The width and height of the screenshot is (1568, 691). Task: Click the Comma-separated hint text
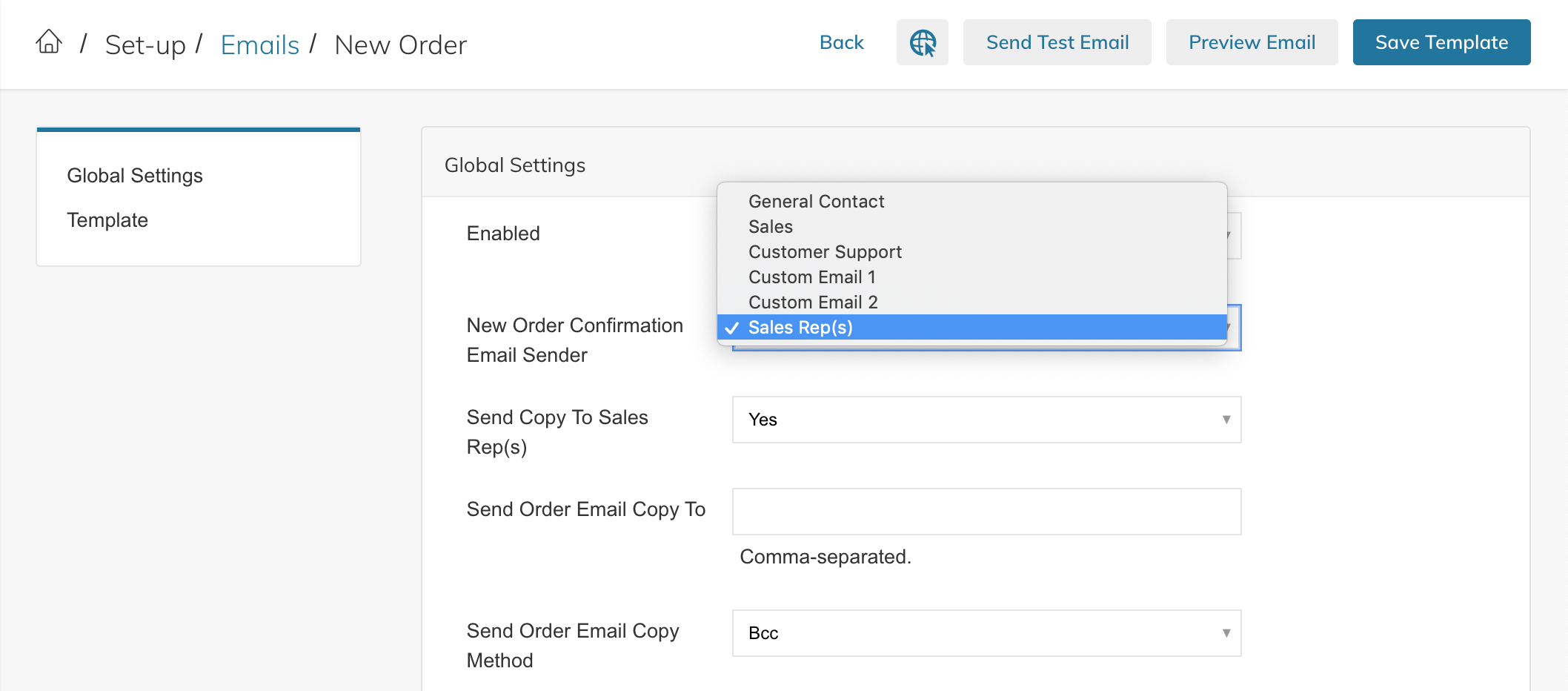click(x=825, y=557)
